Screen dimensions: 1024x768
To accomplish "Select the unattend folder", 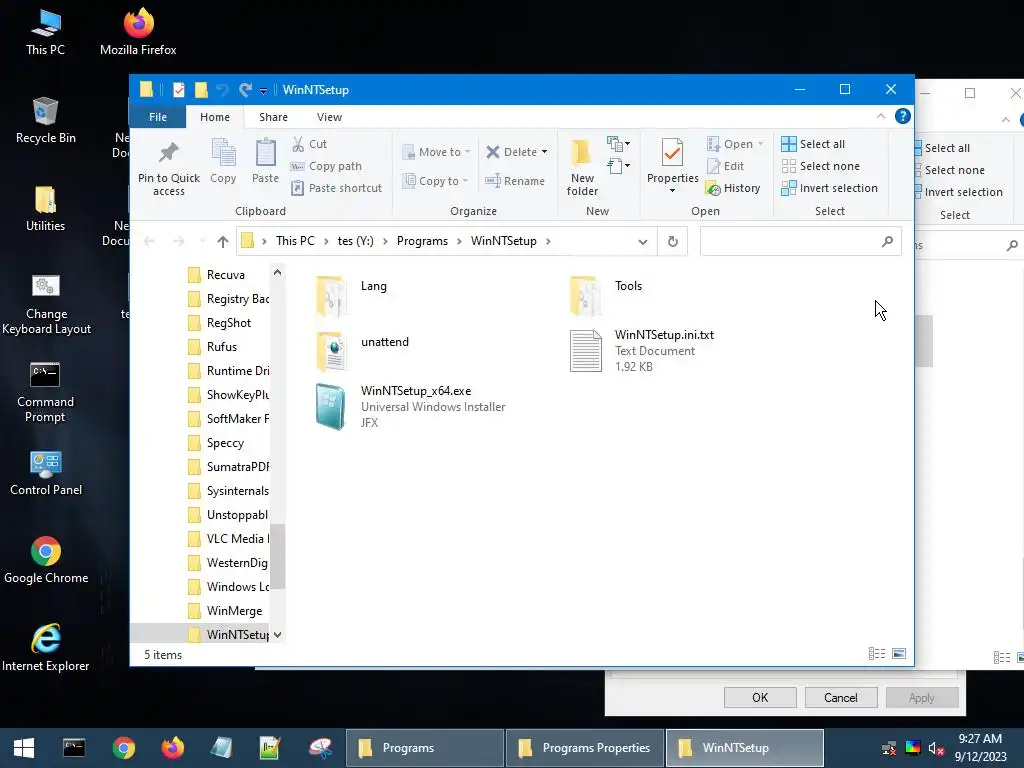I will click(363, 351).
